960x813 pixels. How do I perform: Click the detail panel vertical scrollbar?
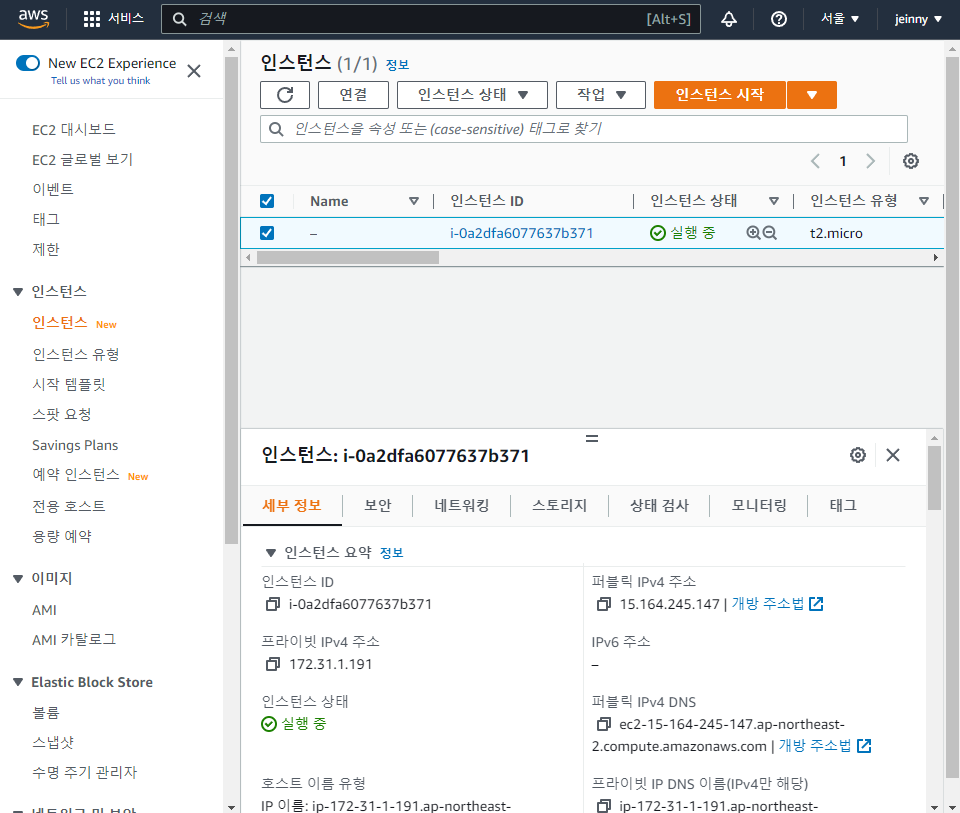click(934, 478)
